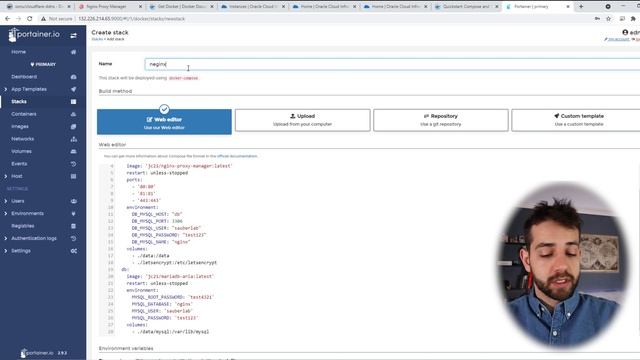The image size is (640, 360).
Task: Click the Registries database icon
Action: pos(73,226)
